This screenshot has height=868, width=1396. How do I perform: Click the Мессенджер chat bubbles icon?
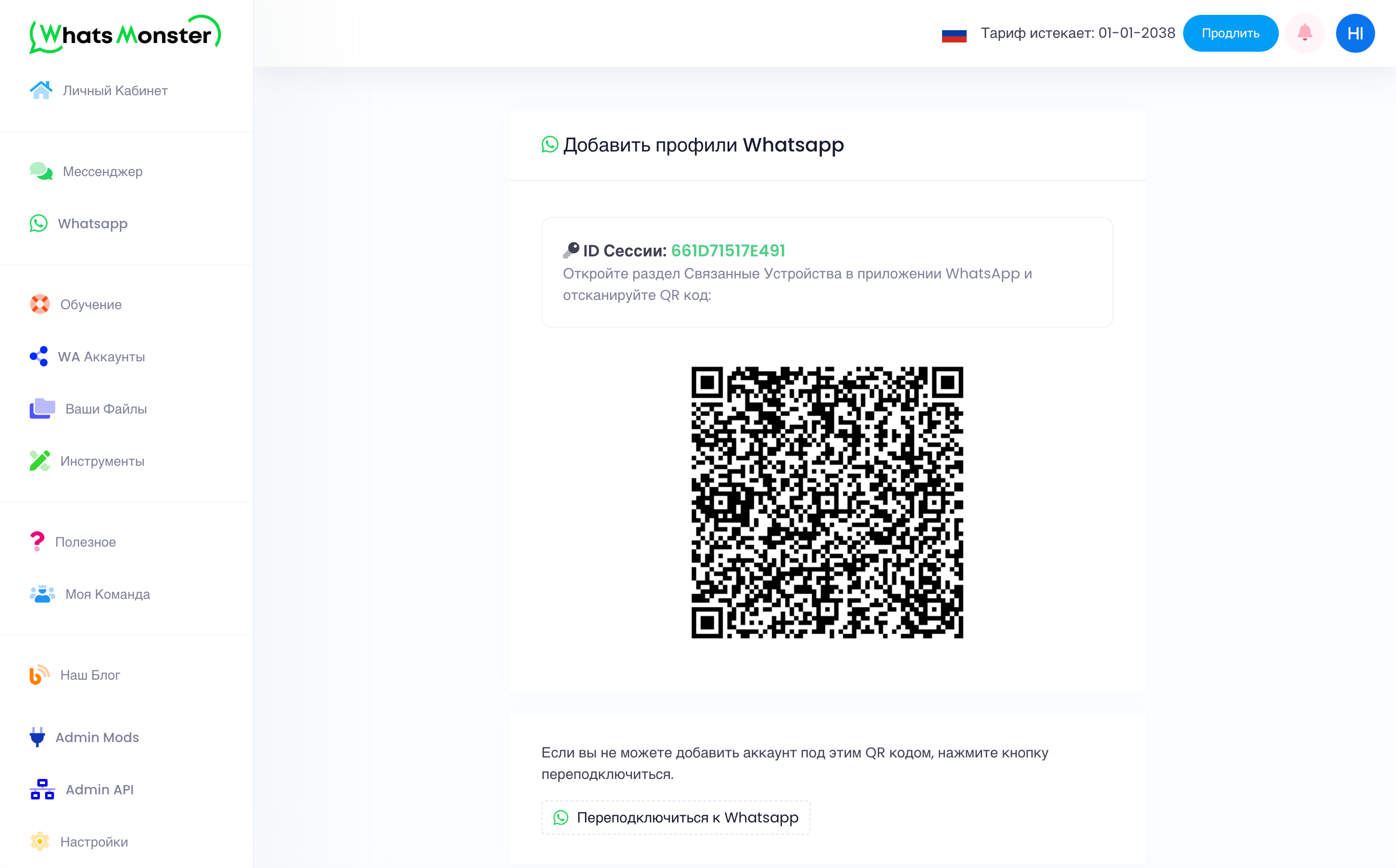coord(41,171)
